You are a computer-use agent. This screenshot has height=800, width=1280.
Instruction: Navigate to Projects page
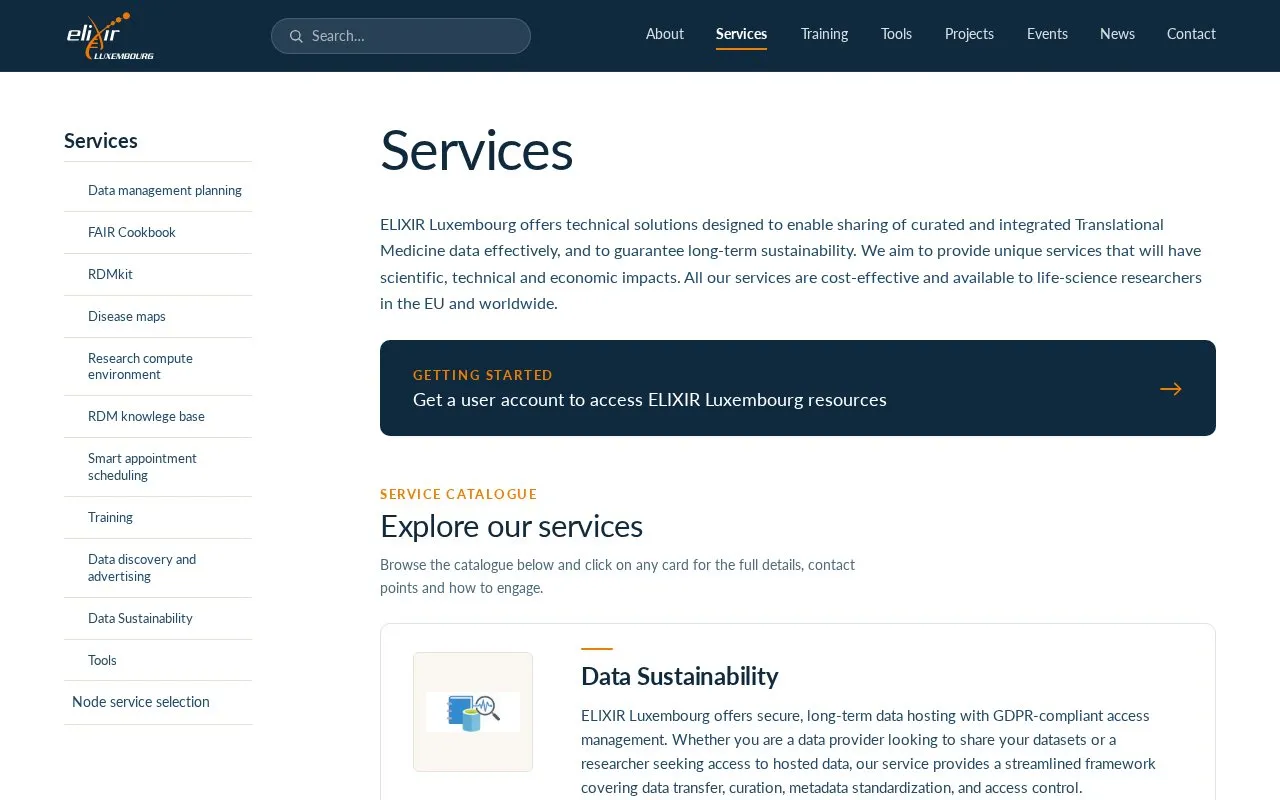point(969,34)
